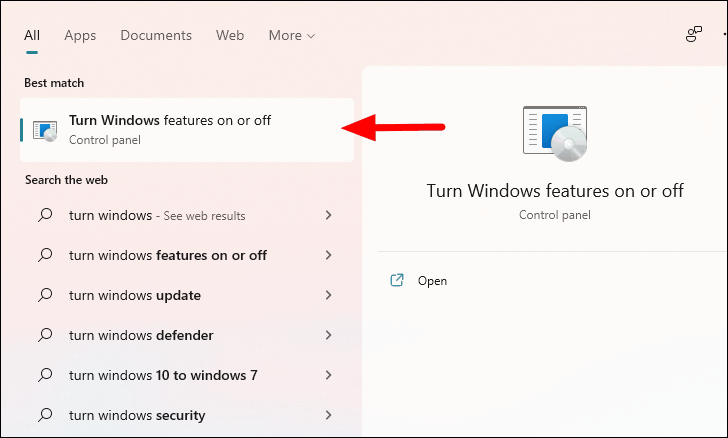Switch to the Apps tab
The image size is (728, 438).
point(80,36)
